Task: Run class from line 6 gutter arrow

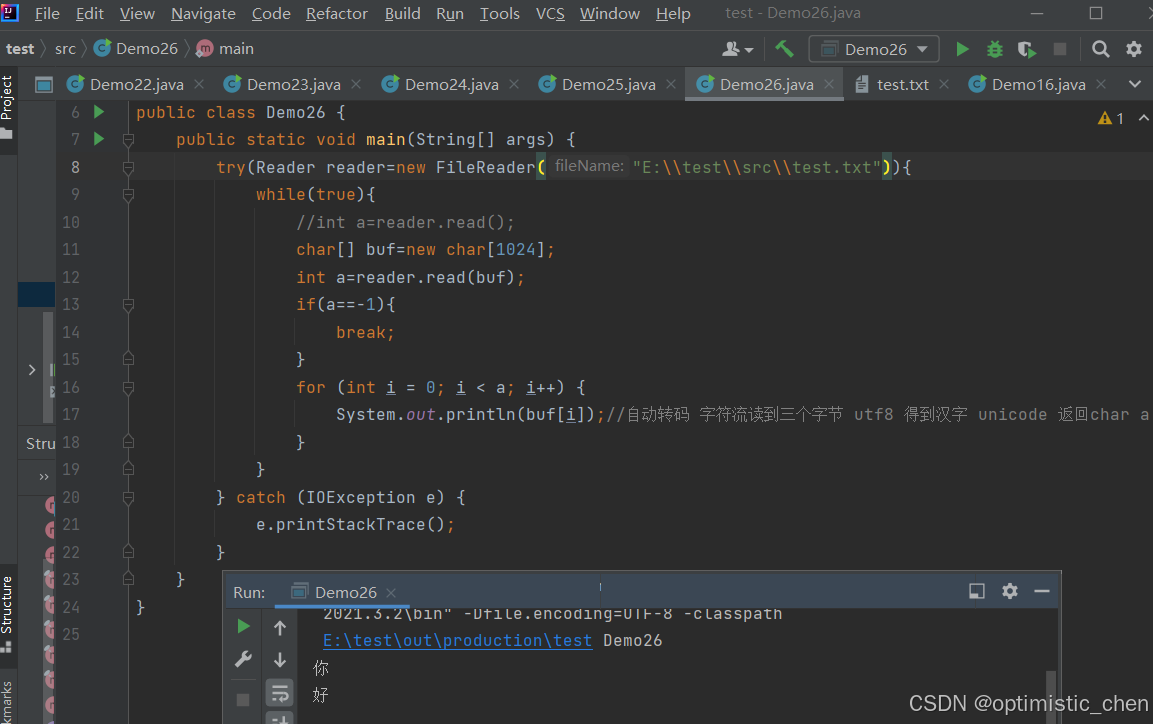Action: [99, 112]
